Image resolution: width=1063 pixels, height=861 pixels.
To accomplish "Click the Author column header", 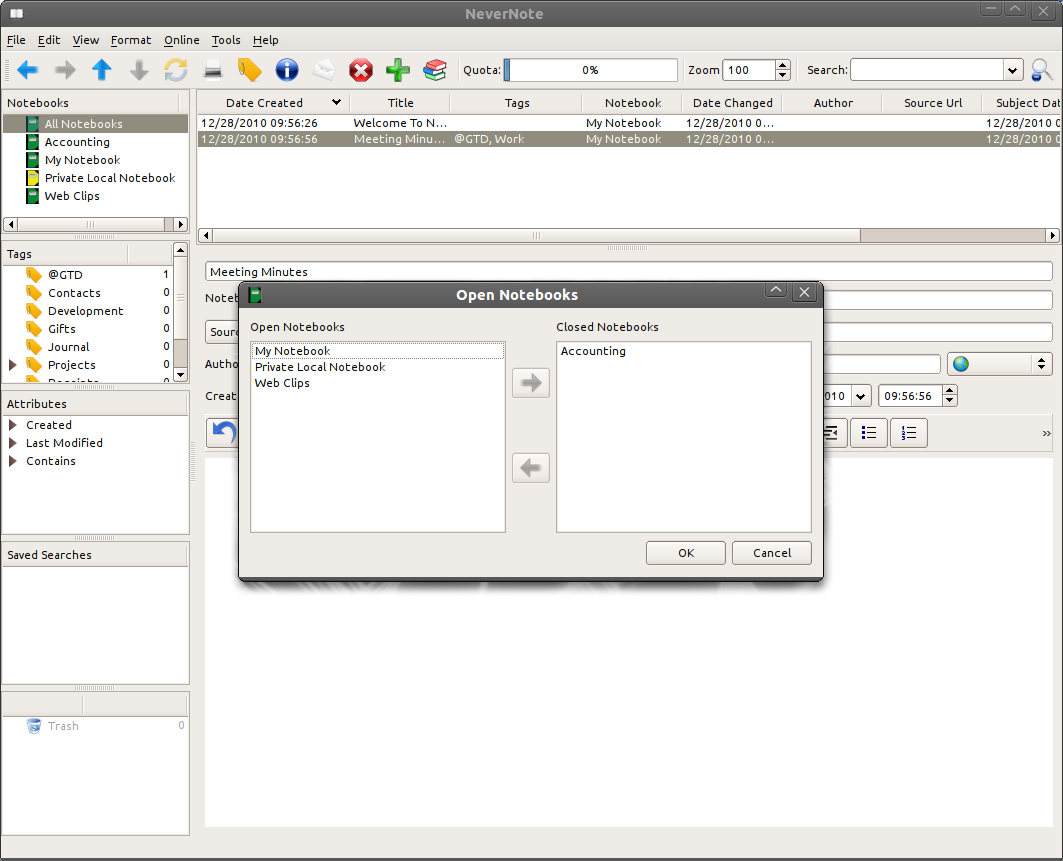I will (833, 102).
